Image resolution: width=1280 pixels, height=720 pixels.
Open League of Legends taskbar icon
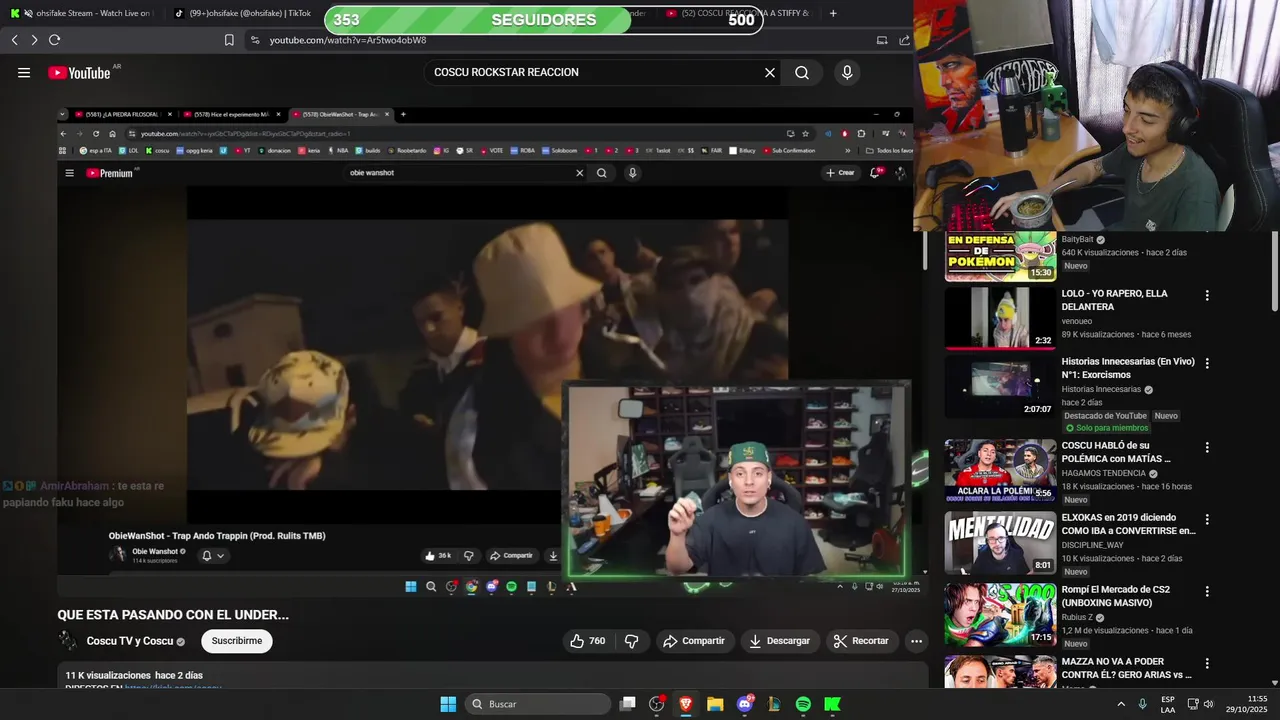click(x=774, y=704)
